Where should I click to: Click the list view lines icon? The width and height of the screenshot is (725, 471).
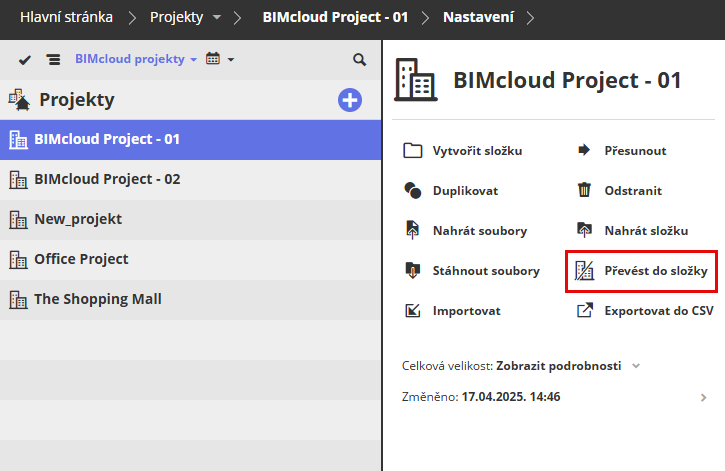[53, 60]
